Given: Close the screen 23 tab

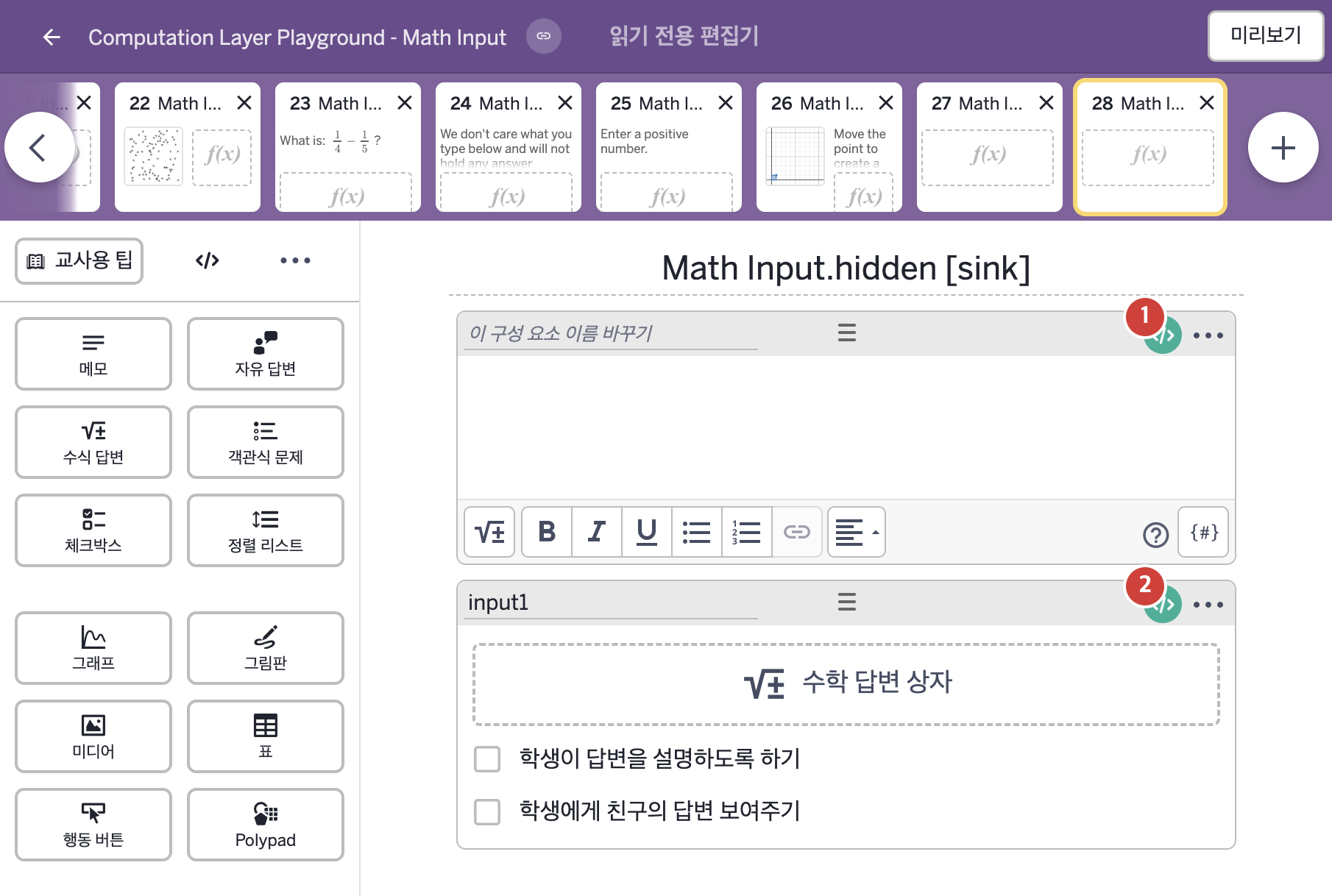Looking at the screenshot, I should pyautogui.click(x=405, y=103).
